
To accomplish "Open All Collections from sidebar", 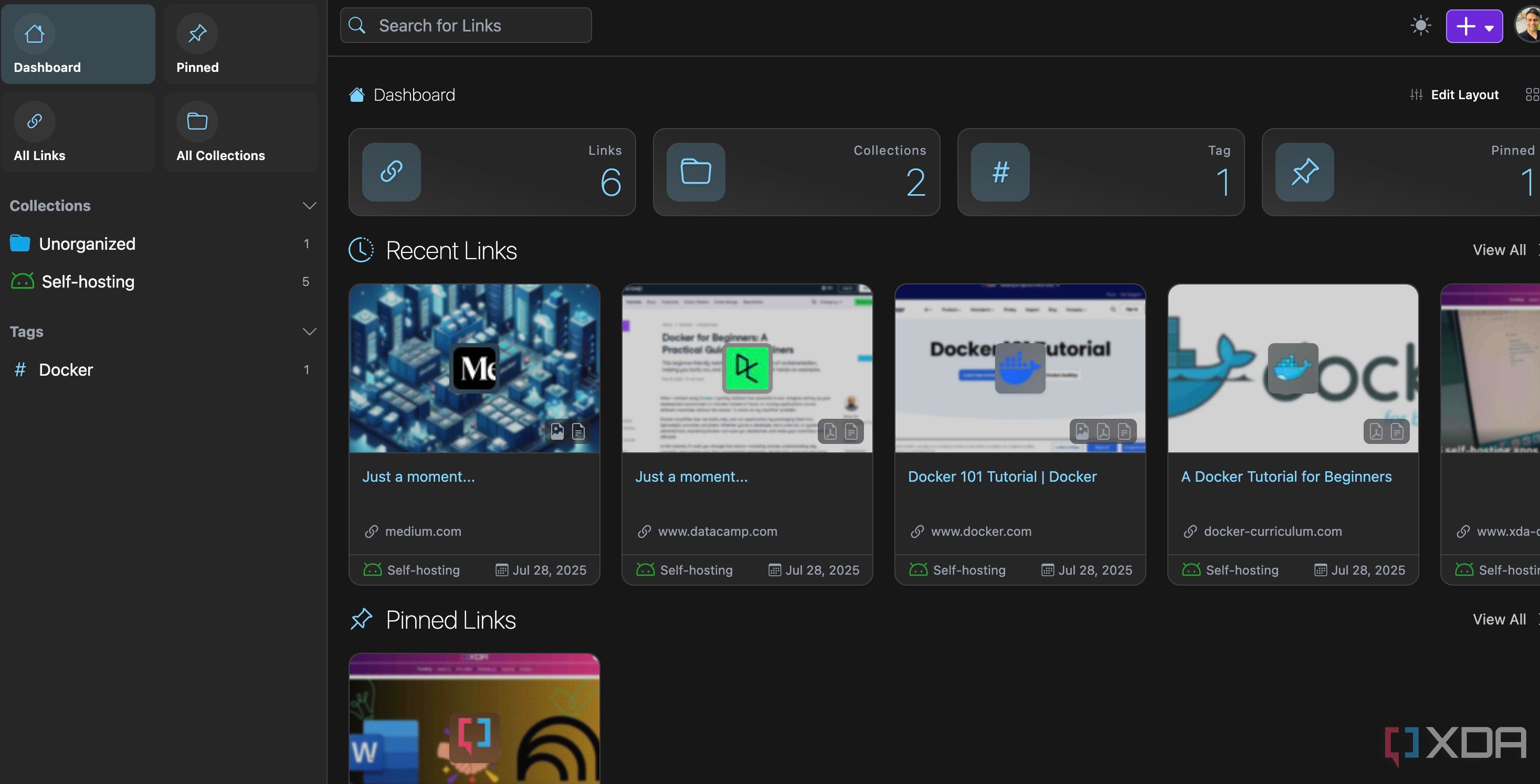I will point(240,132).
